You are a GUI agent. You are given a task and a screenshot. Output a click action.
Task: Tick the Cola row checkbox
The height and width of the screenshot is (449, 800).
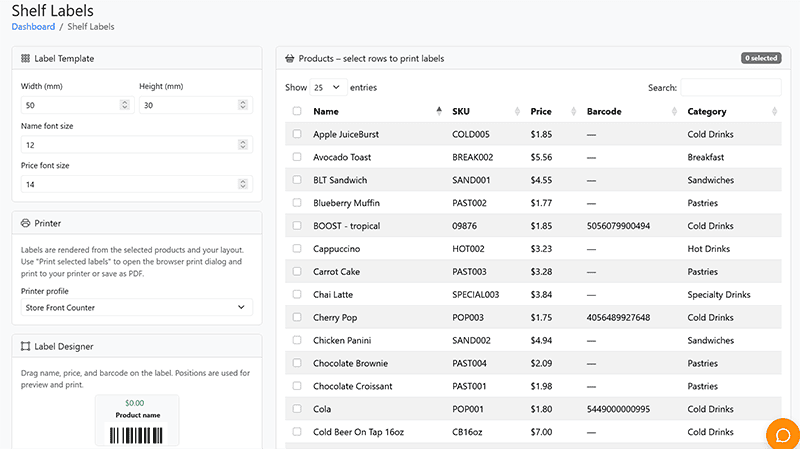click(x=297, y=408)
